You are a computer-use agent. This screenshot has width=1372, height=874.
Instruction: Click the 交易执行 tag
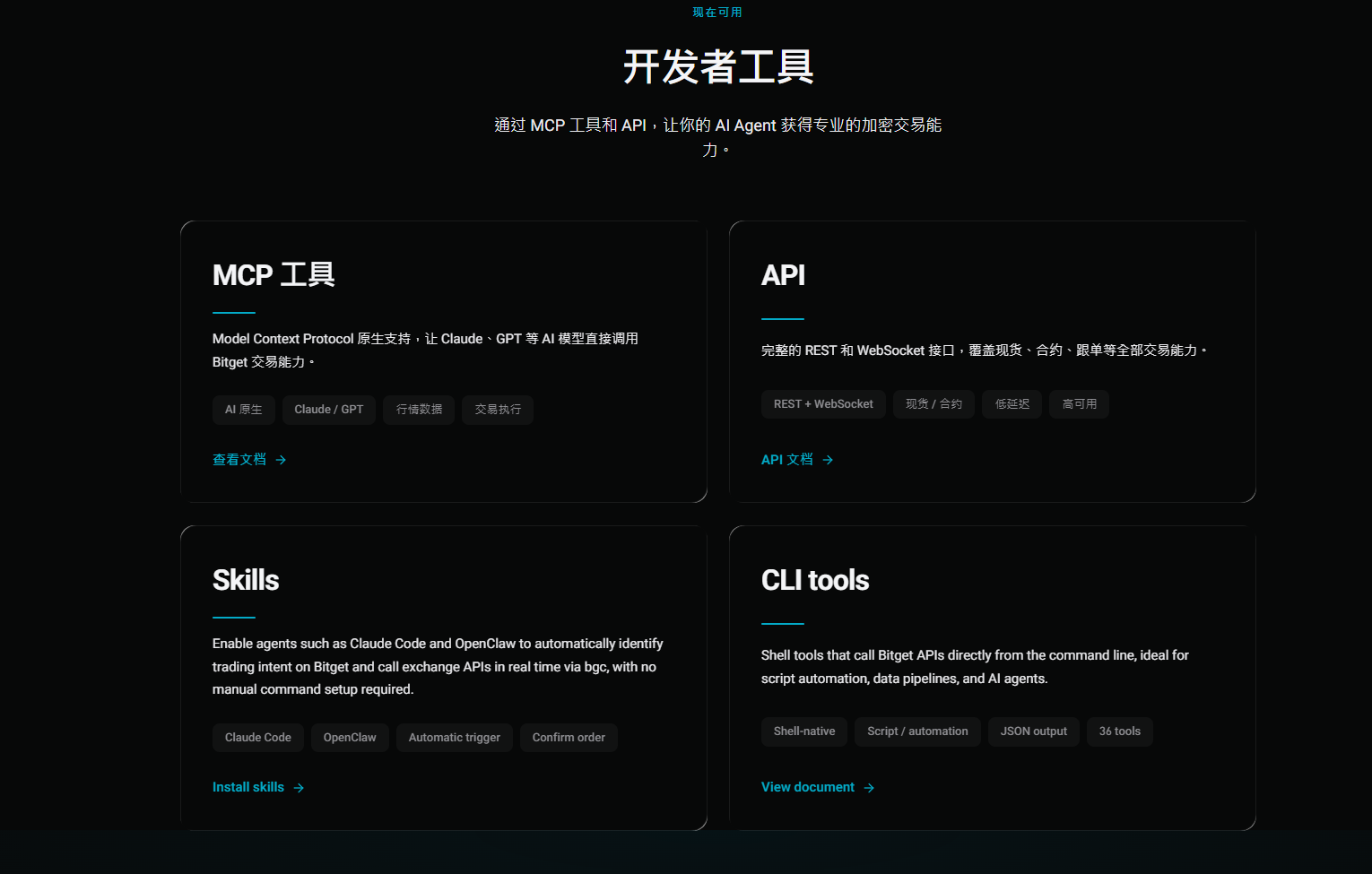pos(498,410)
